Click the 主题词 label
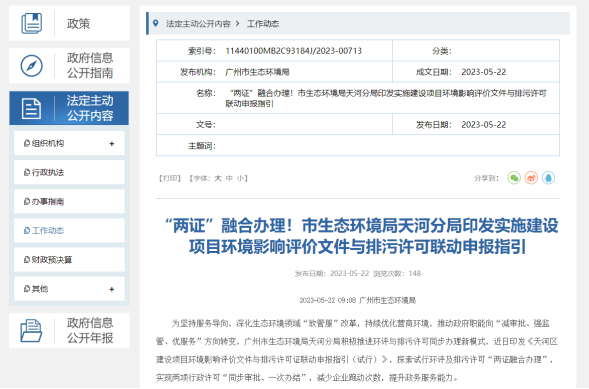Viewport: 589px width, 389px height. pos(202,146)
